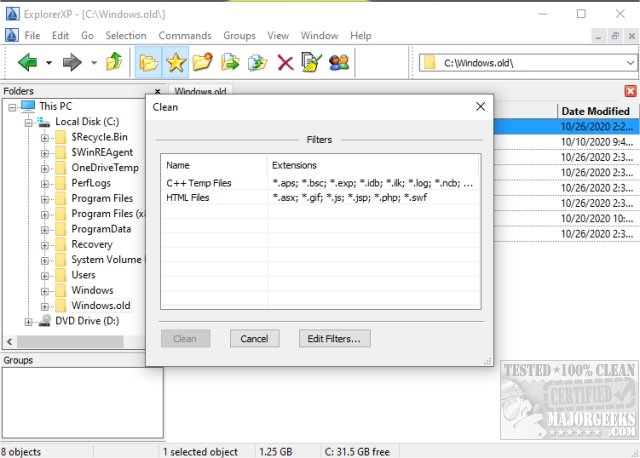
Task: Open the Back history dropdown arrow
Action: [x=49, y=63]
